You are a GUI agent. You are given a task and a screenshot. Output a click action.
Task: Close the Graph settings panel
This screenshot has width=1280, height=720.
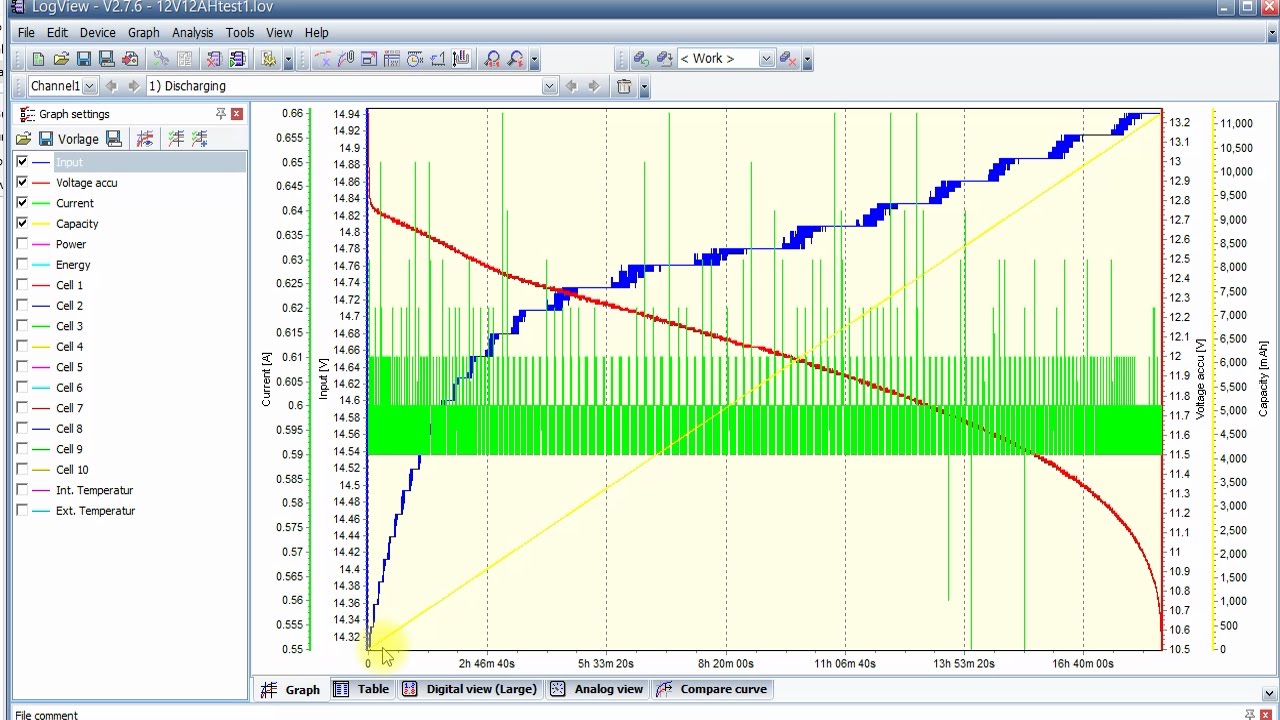tap(237, 114)
